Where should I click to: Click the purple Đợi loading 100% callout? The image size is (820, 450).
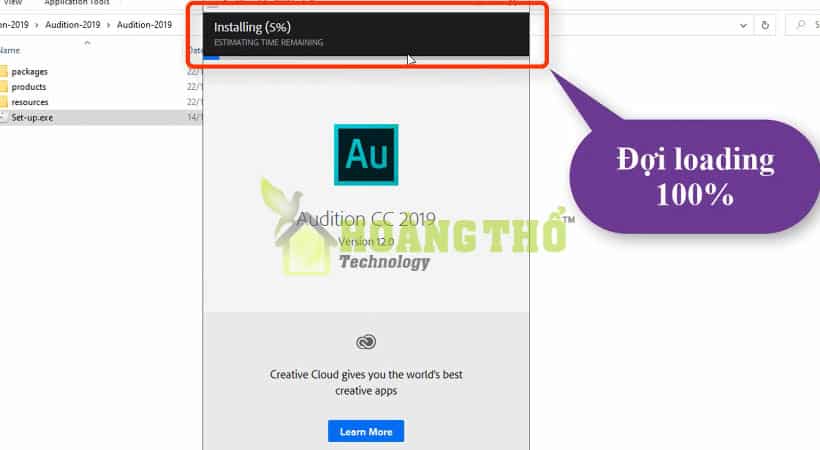tap(695, 177)
